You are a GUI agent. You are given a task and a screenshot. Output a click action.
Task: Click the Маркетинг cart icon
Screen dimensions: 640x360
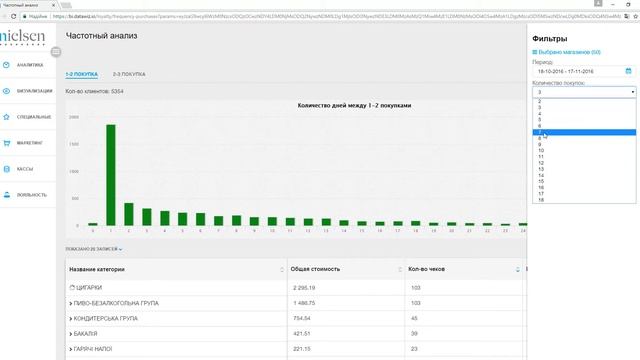6,143
